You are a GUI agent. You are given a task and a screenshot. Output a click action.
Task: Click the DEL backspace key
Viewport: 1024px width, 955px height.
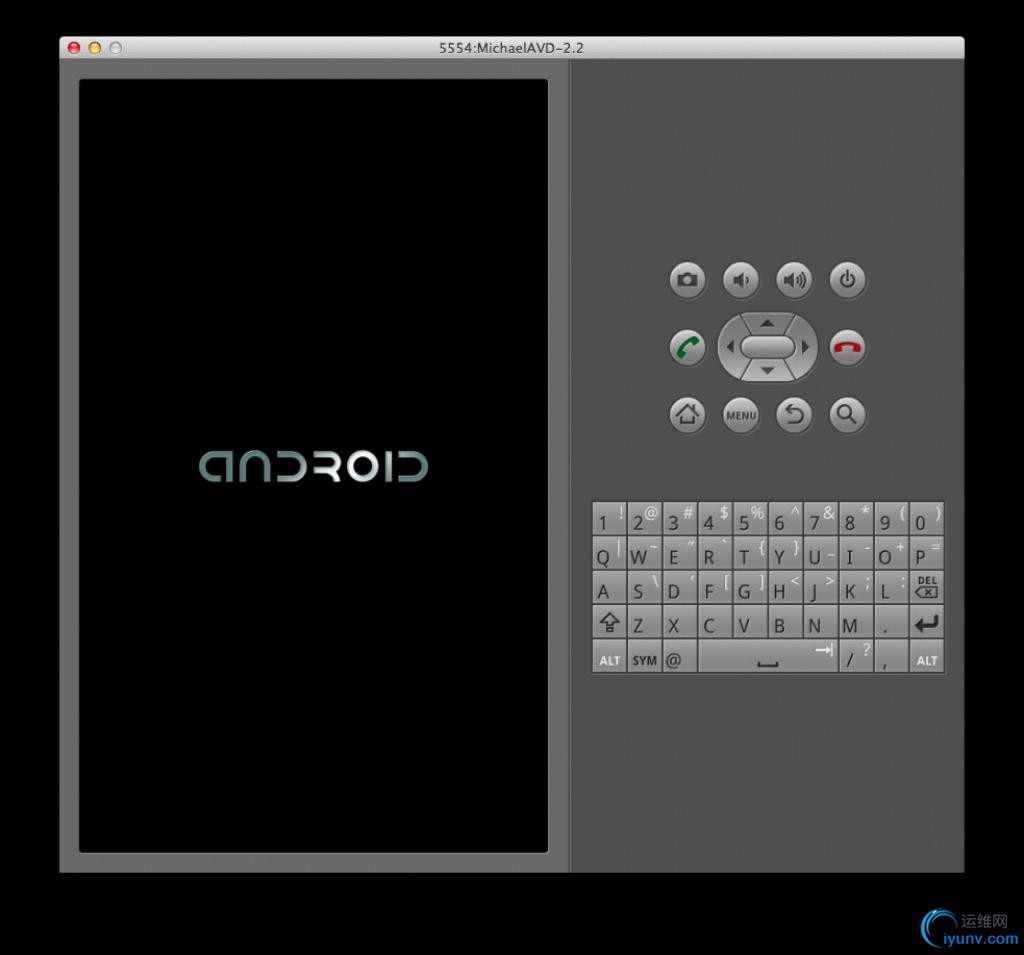point(927,587)
